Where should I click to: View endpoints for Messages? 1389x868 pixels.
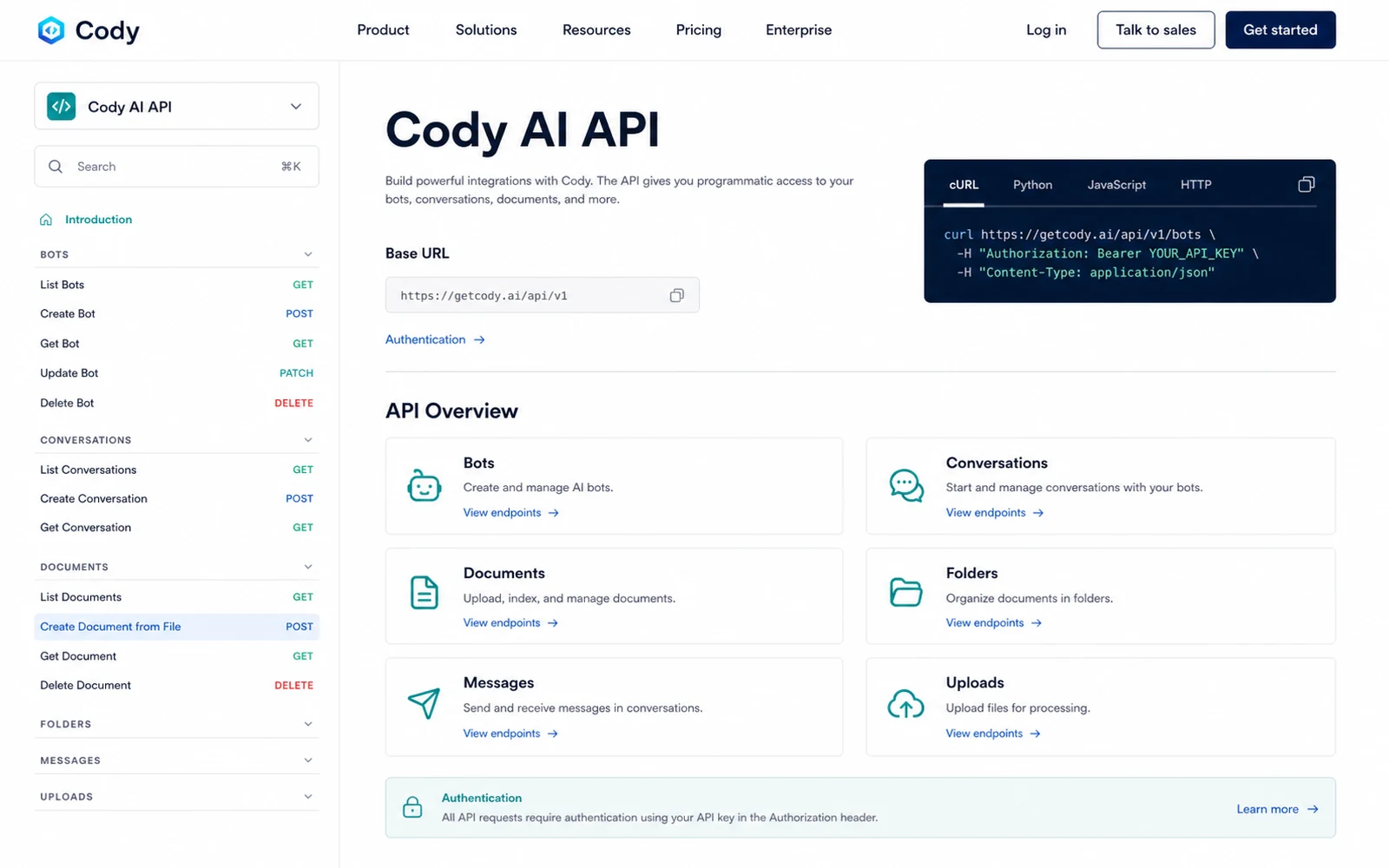coord(510,733)
